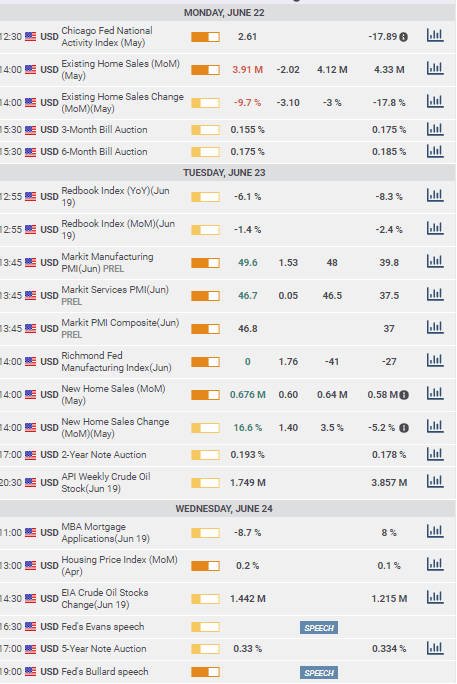The height and width of the screenshot is (684, 457).
Task: Click info icon next to -17.89 previous value
Action: click(404, 37)
